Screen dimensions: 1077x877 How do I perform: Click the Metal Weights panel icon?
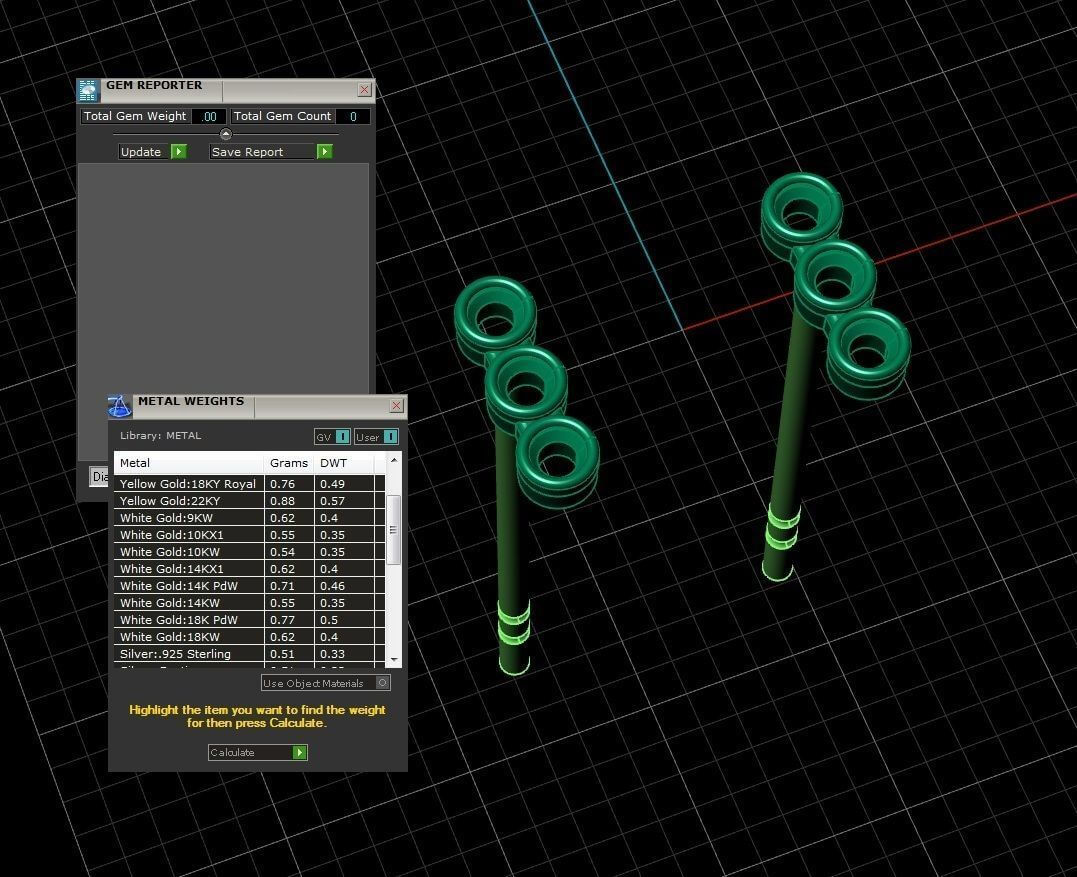click(120, 406)
